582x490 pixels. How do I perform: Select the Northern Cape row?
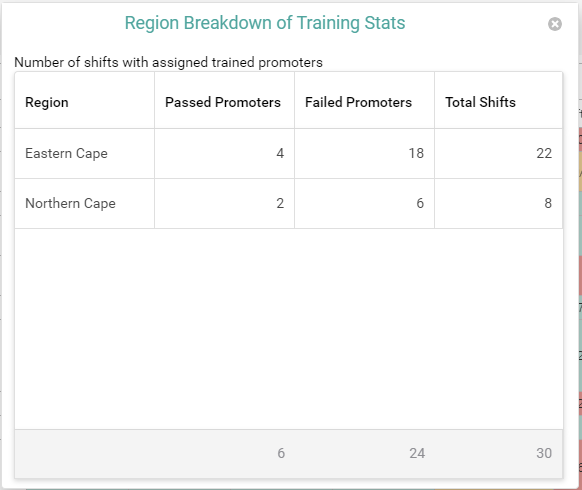289,203
